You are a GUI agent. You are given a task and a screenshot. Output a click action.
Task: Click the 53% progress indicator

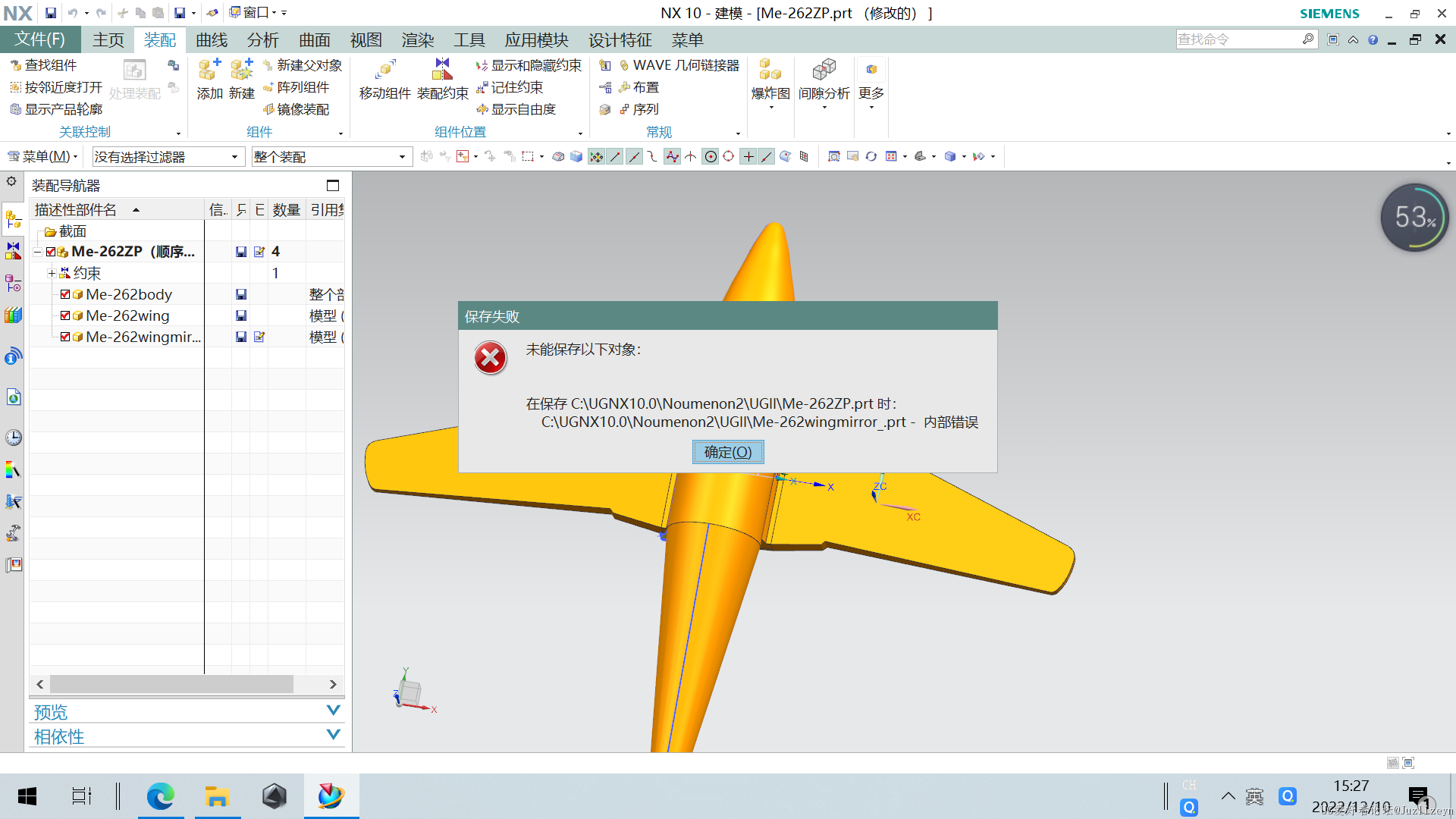pyautogui.click(x=1415, y=218)
